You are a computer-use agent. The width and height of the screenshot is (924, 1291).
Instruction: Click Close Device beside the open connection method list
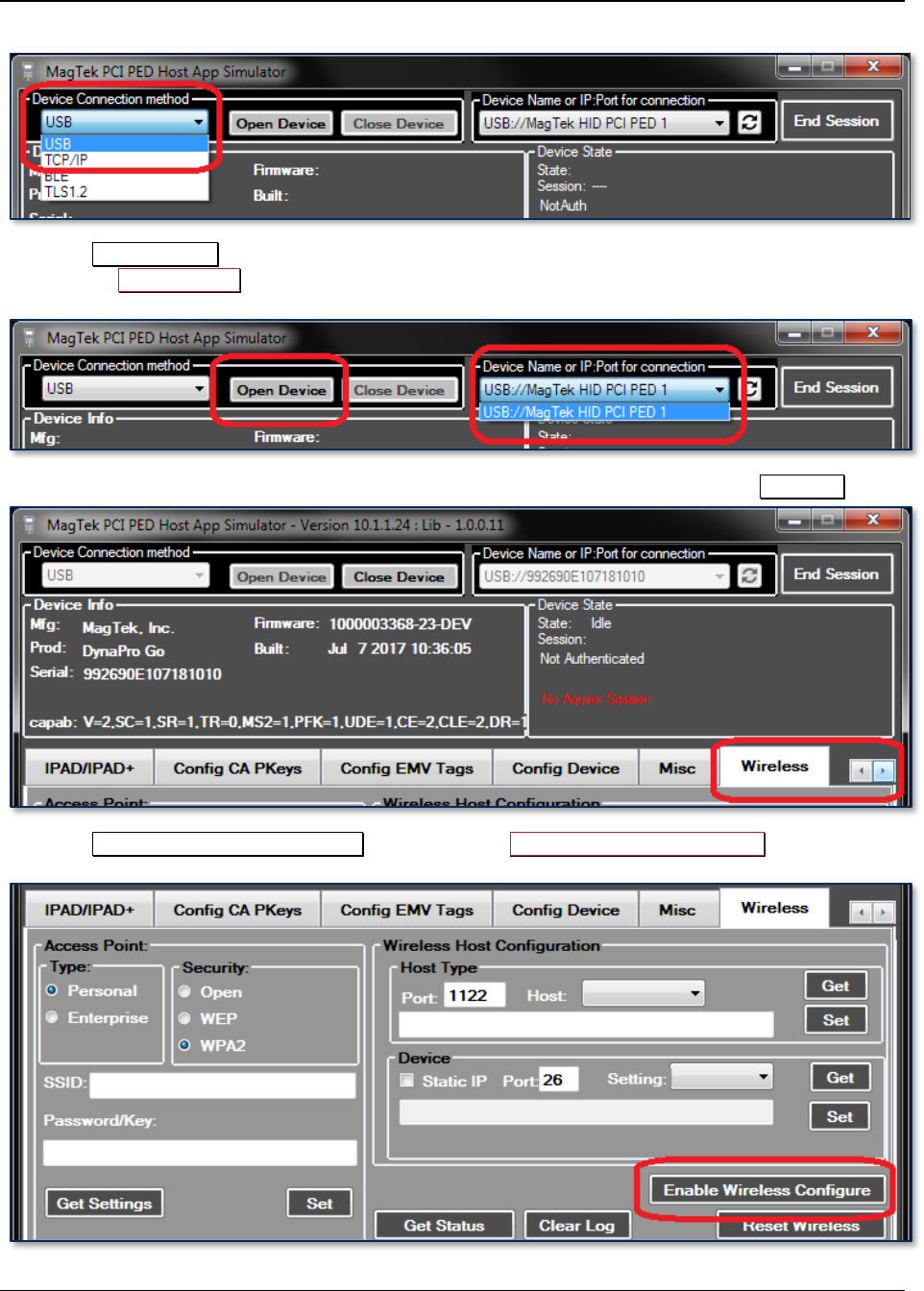point(399,124)
